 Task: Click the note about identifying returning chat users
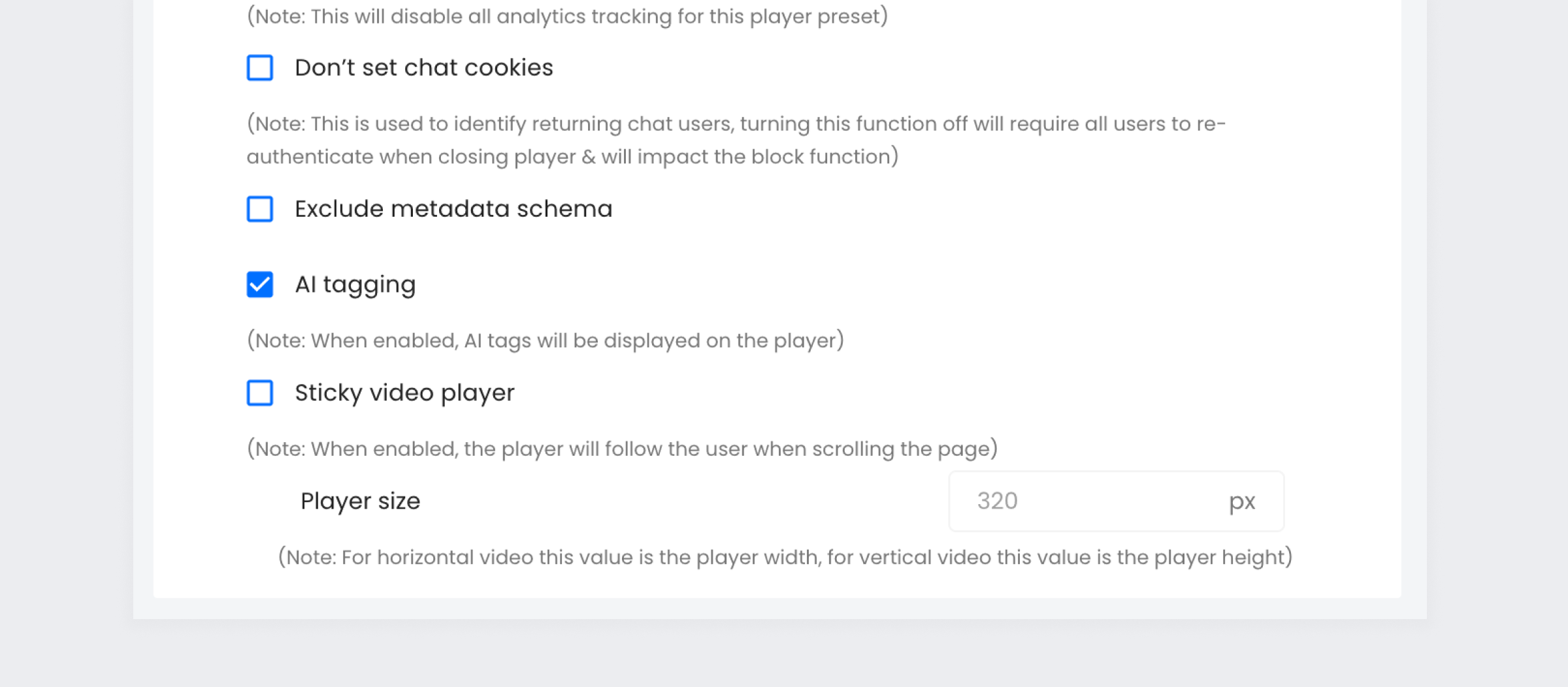pyautogui.click(x=736, y=140)
